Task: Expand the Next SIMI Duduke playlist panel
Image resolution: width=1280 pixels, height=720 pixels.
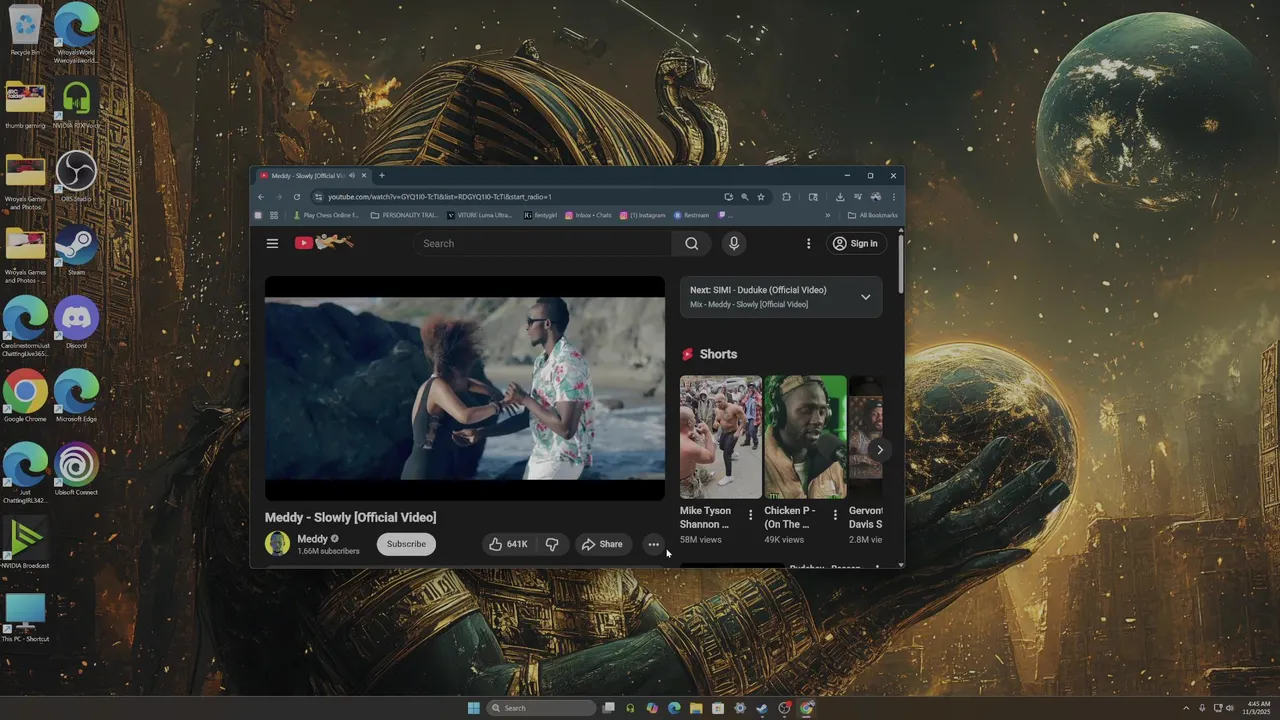Action: click(x=865, y=297)
